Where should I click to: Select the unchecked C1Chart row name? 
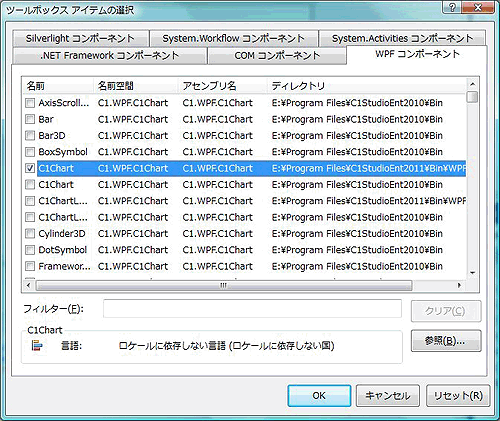coord(56,185)
